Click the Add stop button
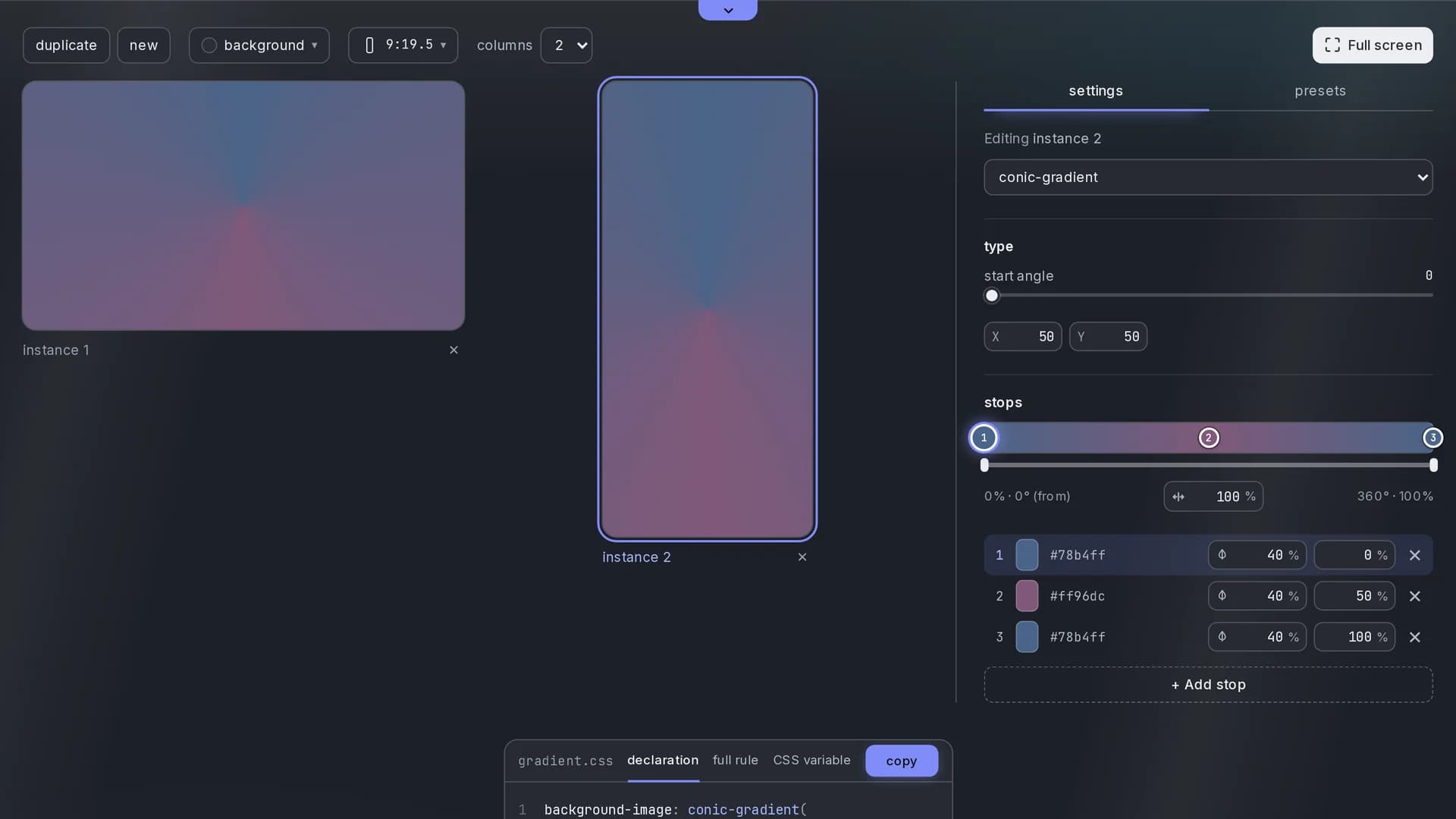This screenshot has width=1456, height=819. [1208, 685]
